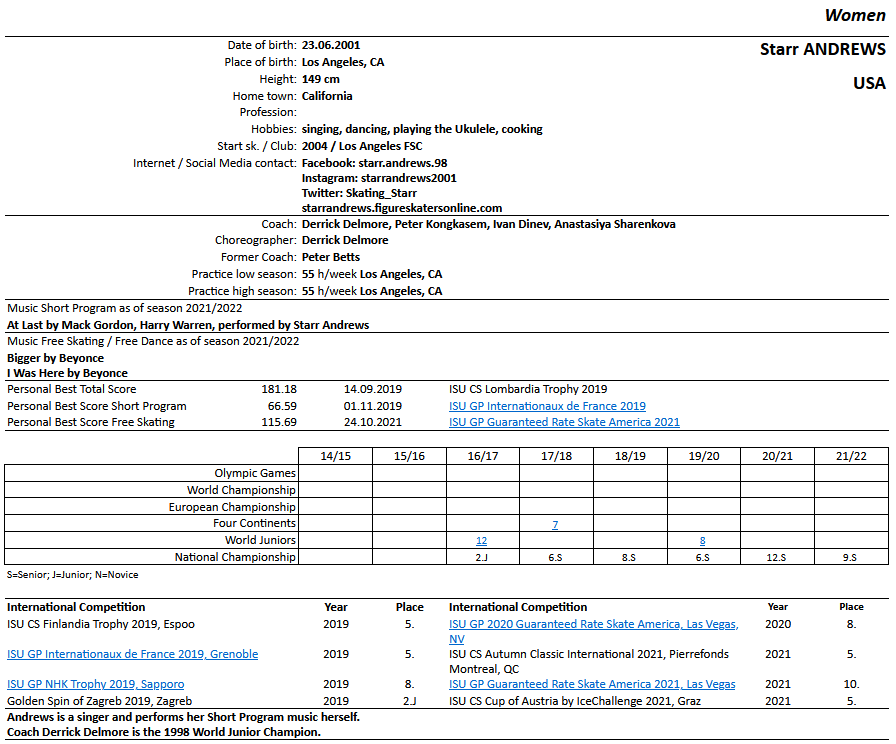Select 'ISU CS Cup of Austria by IceChallenge 2021, Graz'

click(x=575, y=701)
